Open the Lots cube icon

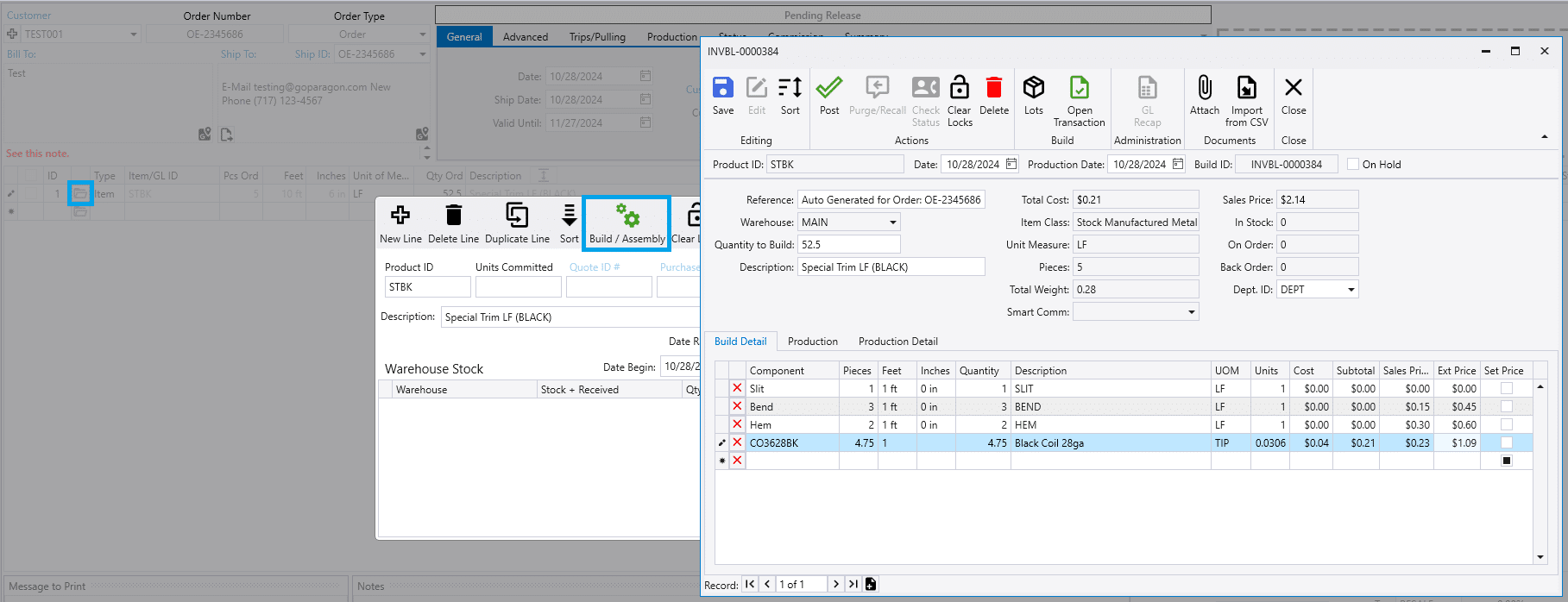tap(1034, 88)
